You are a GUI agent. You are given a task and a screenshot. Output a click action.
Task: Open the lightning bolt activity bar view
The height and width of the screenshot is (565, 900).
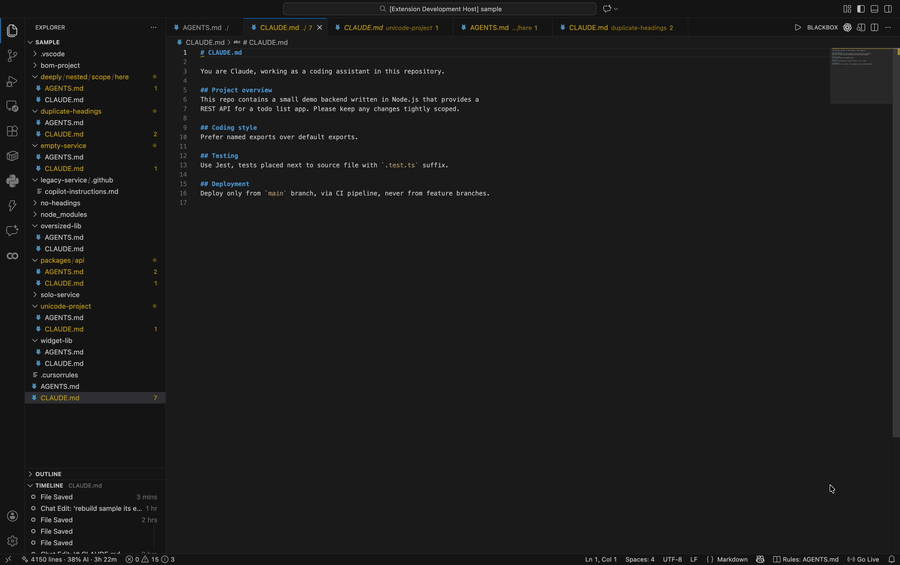[x=12, y=206]
